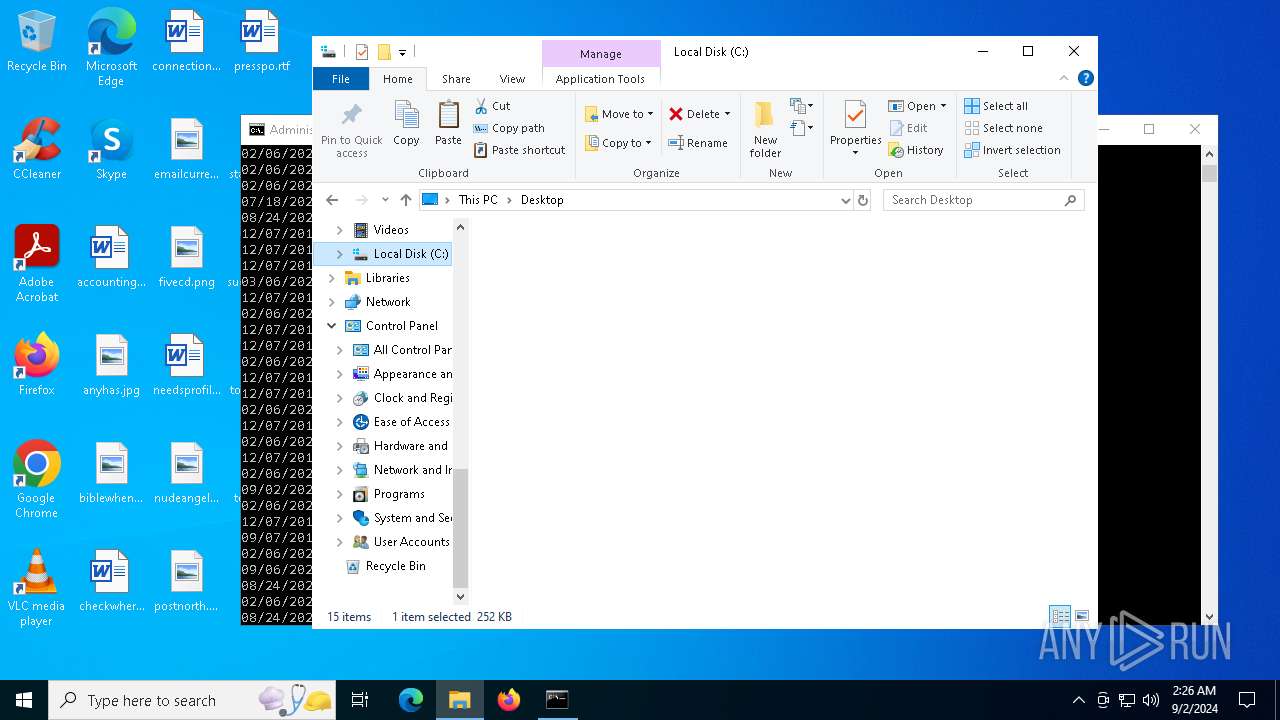Switch to large icons view layout
Screen dimensions: 1280x720
tap(1081, 616)
